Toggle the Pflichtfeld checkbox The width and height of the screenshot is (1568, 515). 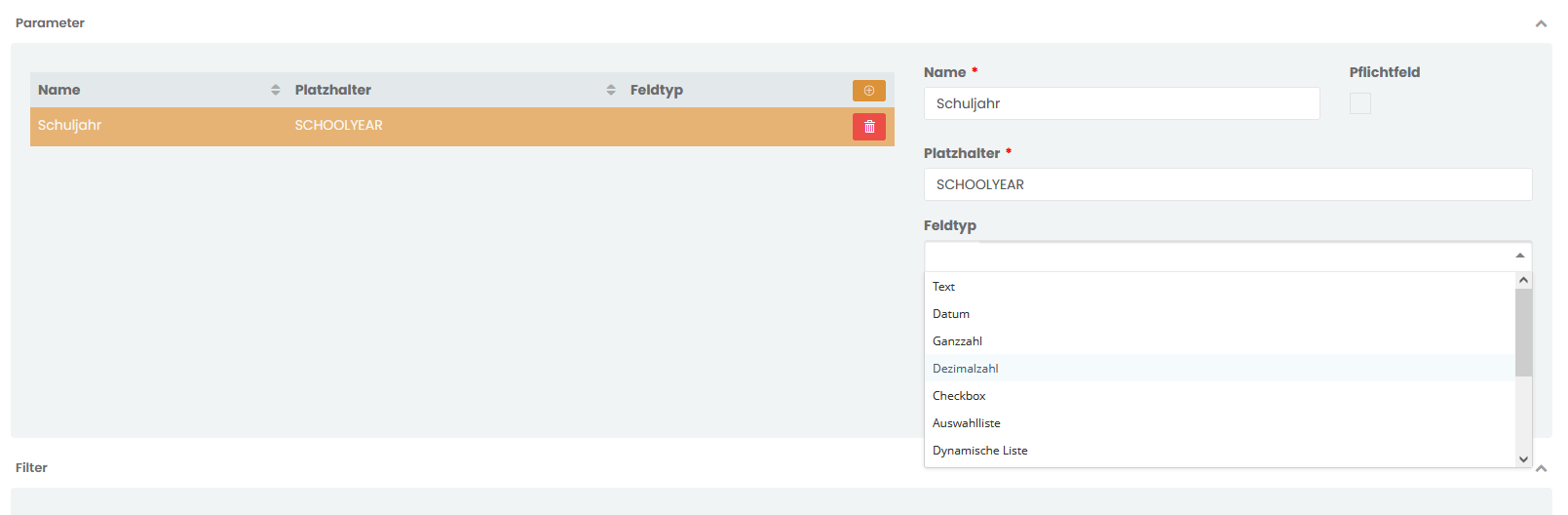pyautogui.click(x=1360, y=103)
